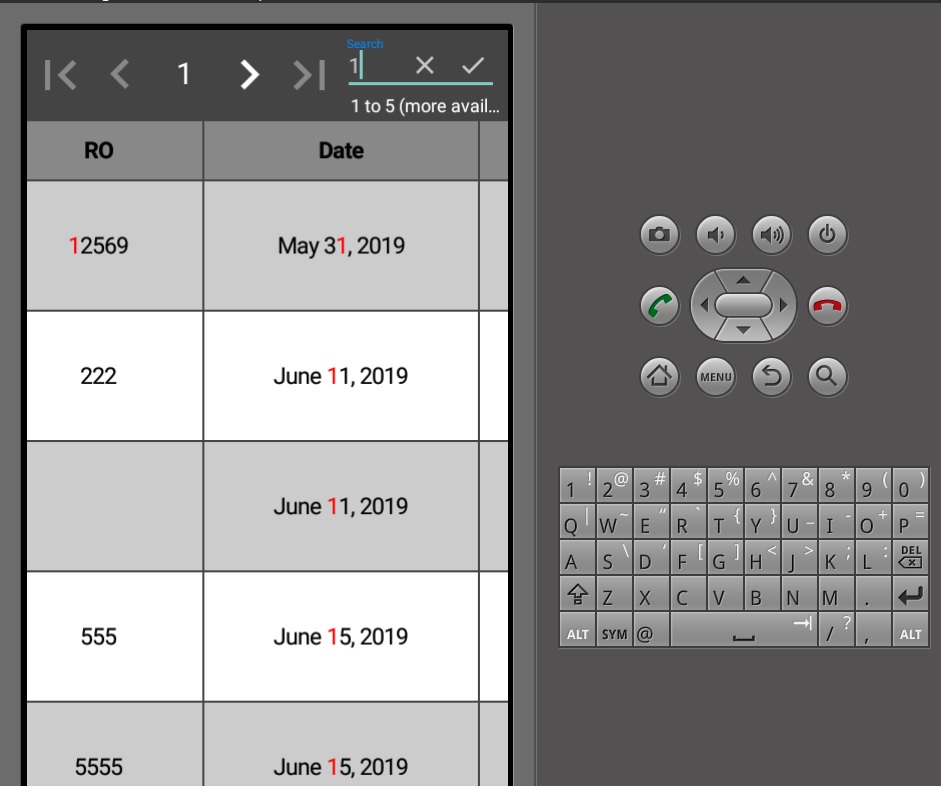Tap the D-pad up arrow
This screenshot has width=941, height=786.
coord(743,280)
